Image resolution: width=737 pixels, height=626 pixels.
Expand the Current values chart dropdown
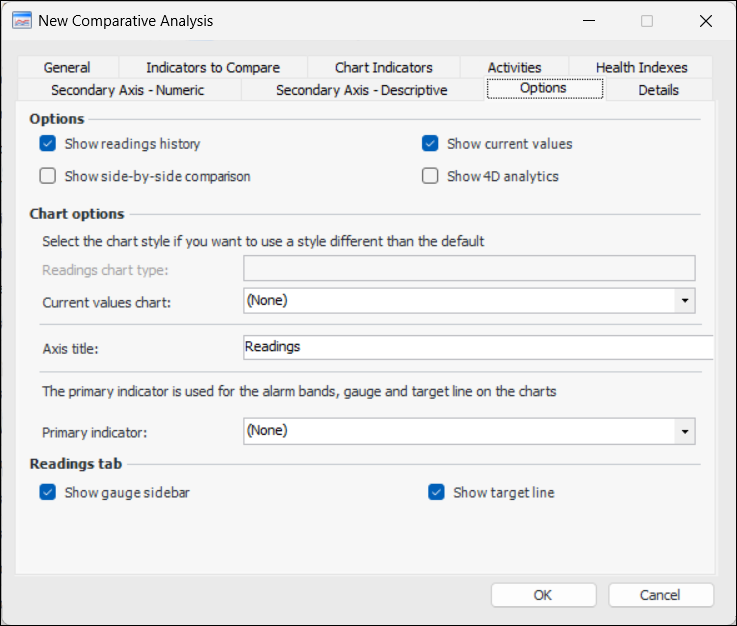tap(685, 299)
